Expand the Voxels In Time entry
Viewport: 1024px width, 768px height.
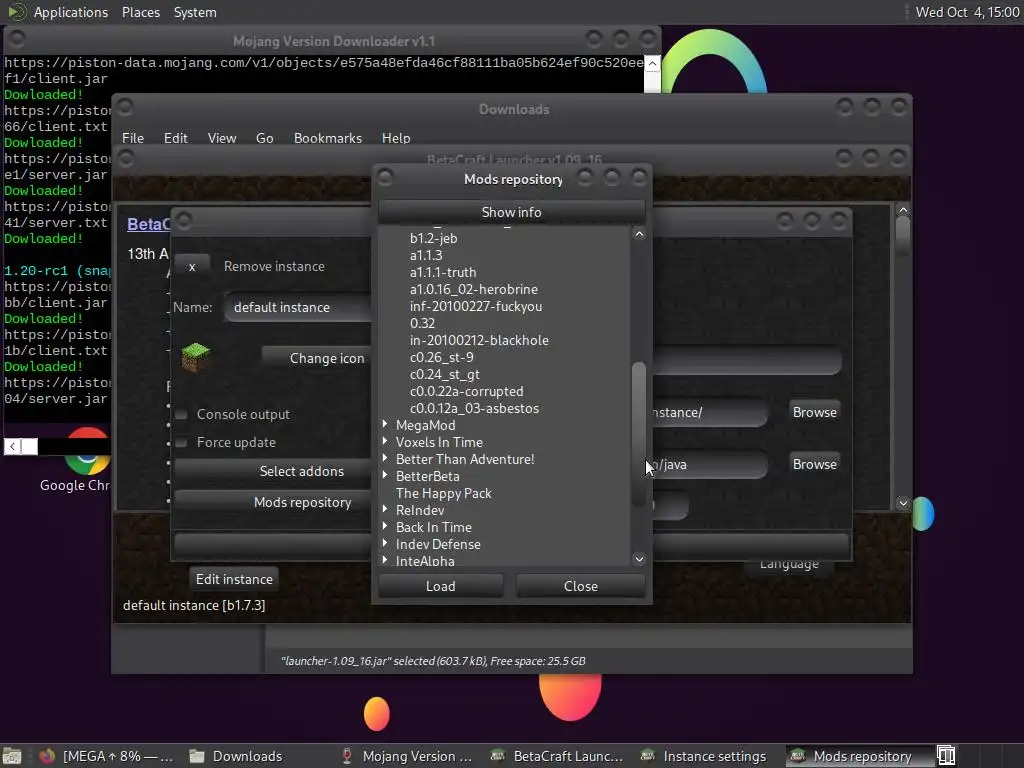click(385, 441)
